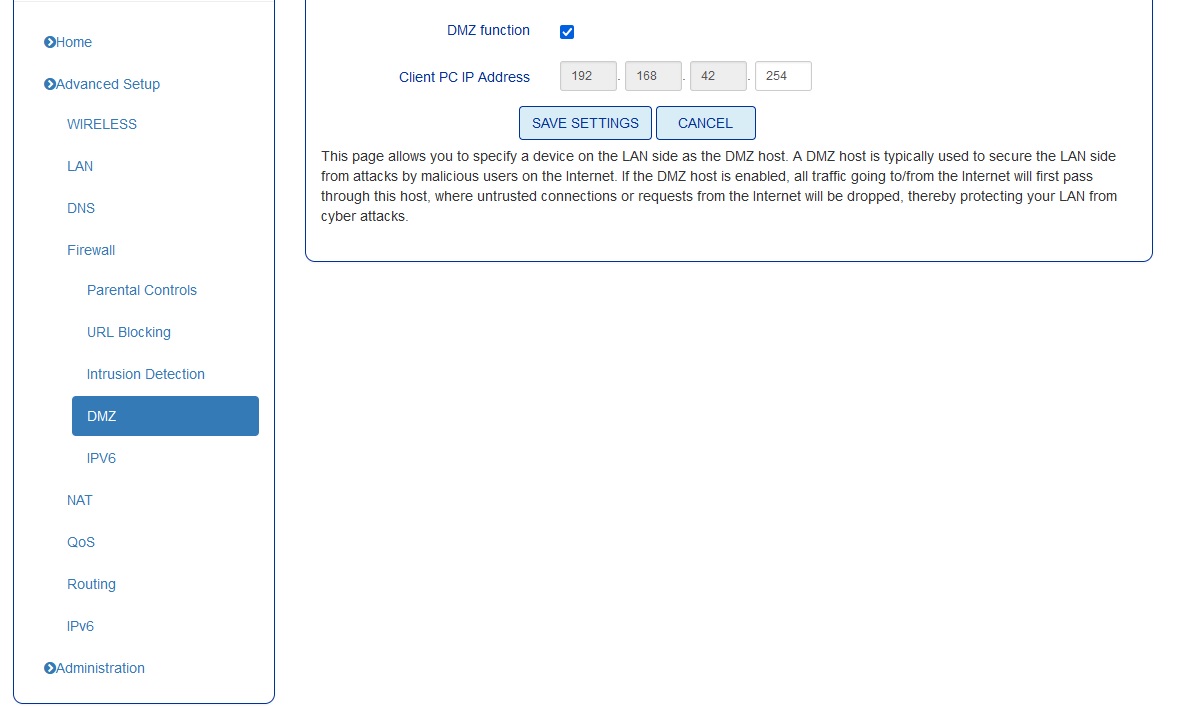
Task: Open the WIRELESS menu item
Action: (102, 124)
